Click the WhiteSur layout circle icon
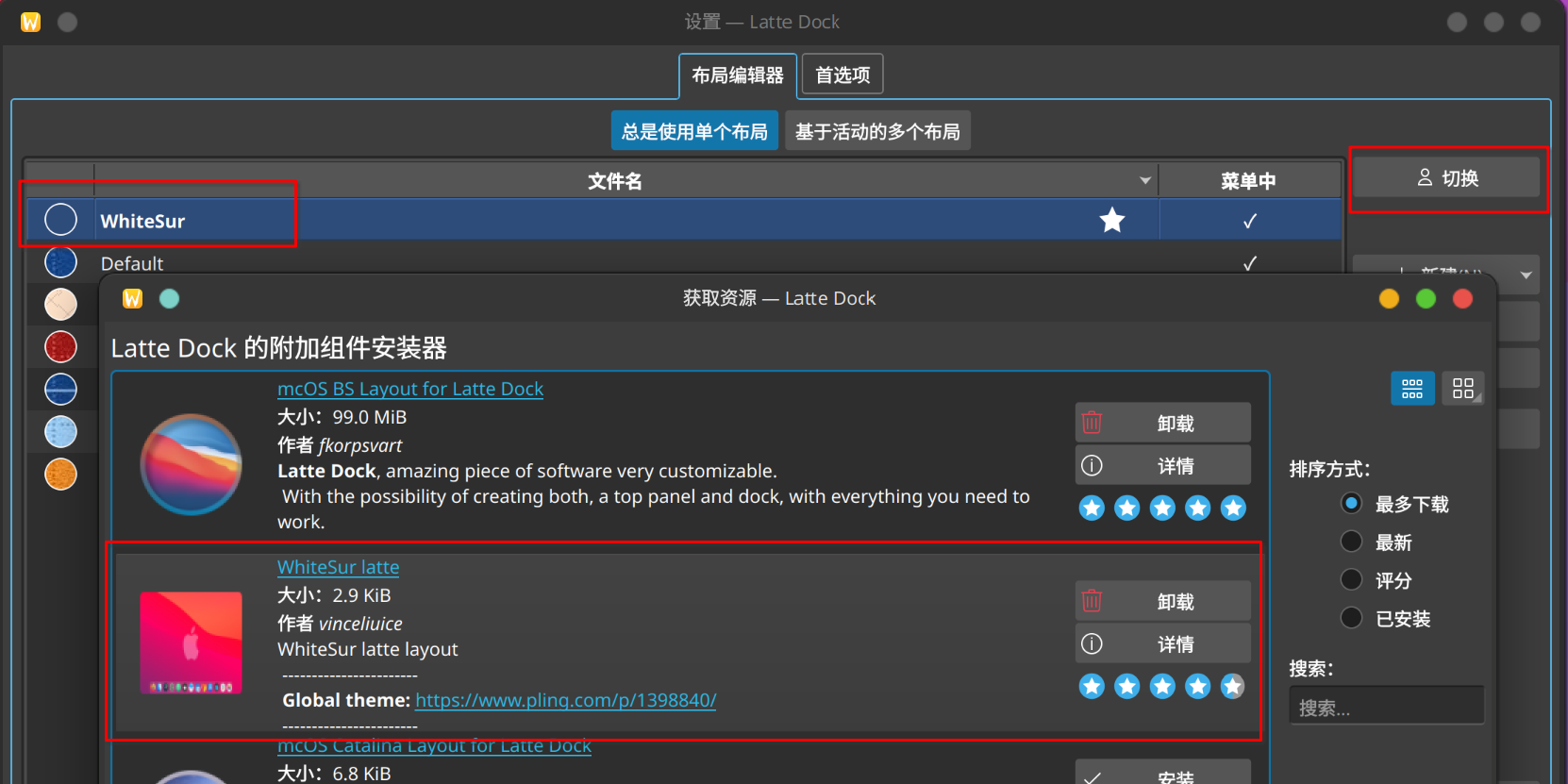The image size is (1568, 784). click(60, 219)
